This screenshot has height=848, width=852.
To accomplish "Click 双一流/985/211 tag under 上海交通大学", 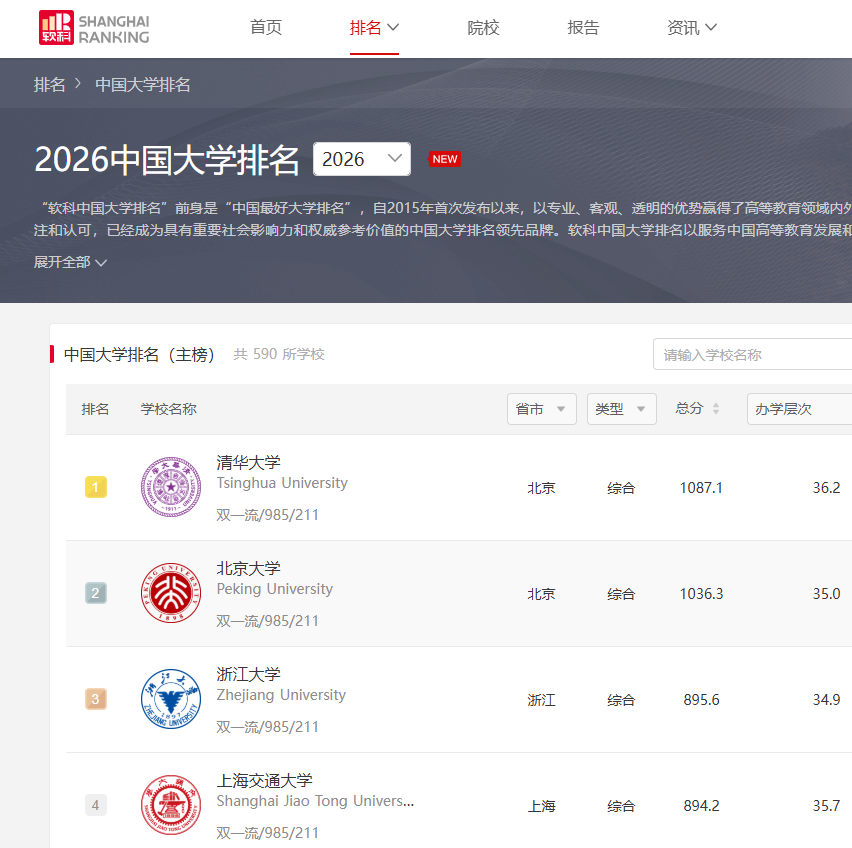I will tap(267, 832).
